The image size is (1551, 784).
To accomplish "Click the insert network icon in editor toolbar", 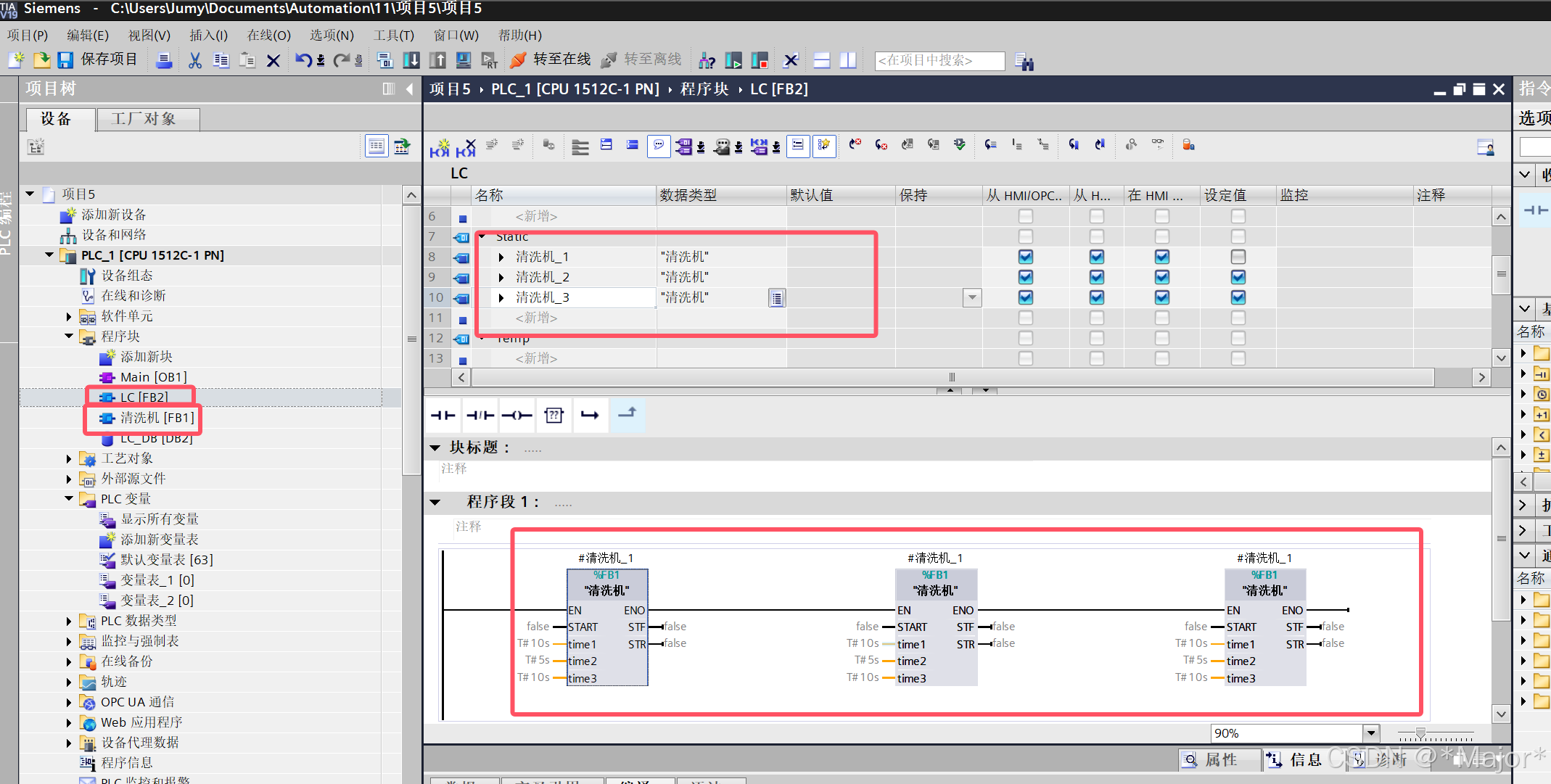I will (440, 147).
